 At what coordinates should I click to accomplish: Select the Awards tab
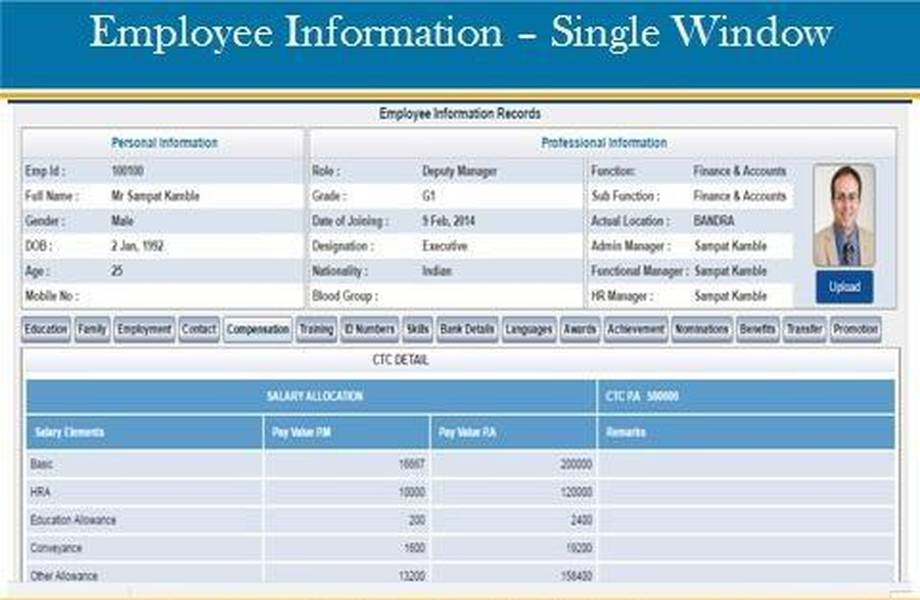pyautogui.click(x=580, y=329)
